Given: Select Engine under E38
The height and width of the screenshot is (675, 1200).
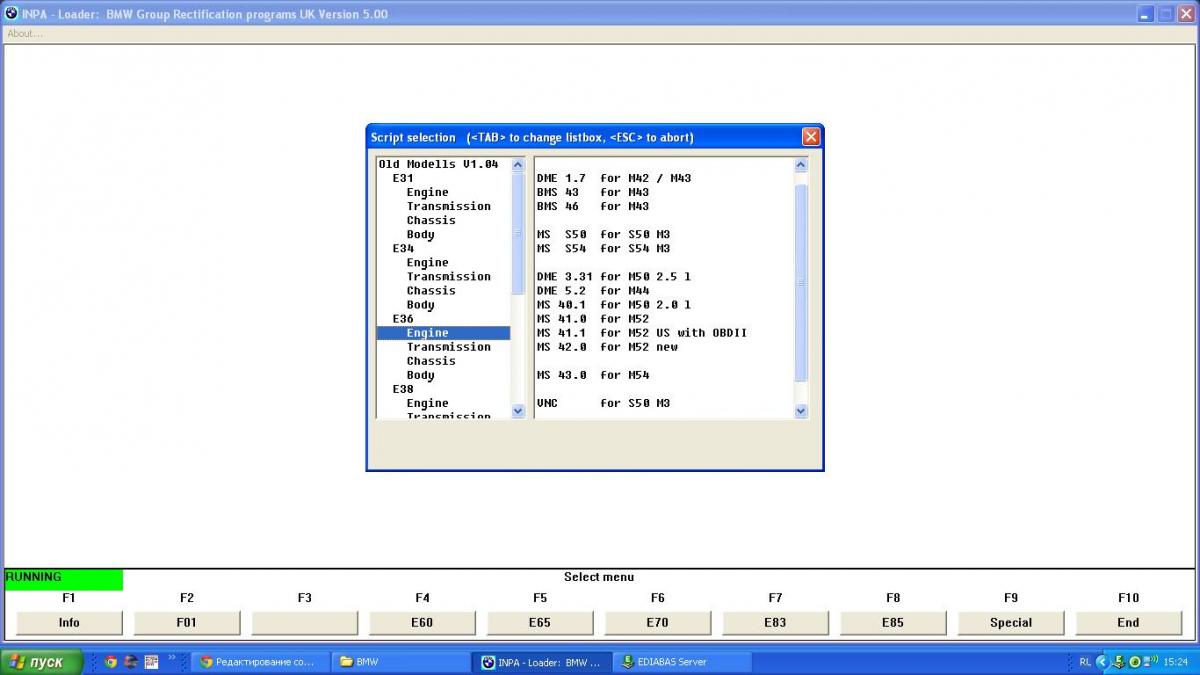Looking at the screenshot, I should (x=428, y=403).
